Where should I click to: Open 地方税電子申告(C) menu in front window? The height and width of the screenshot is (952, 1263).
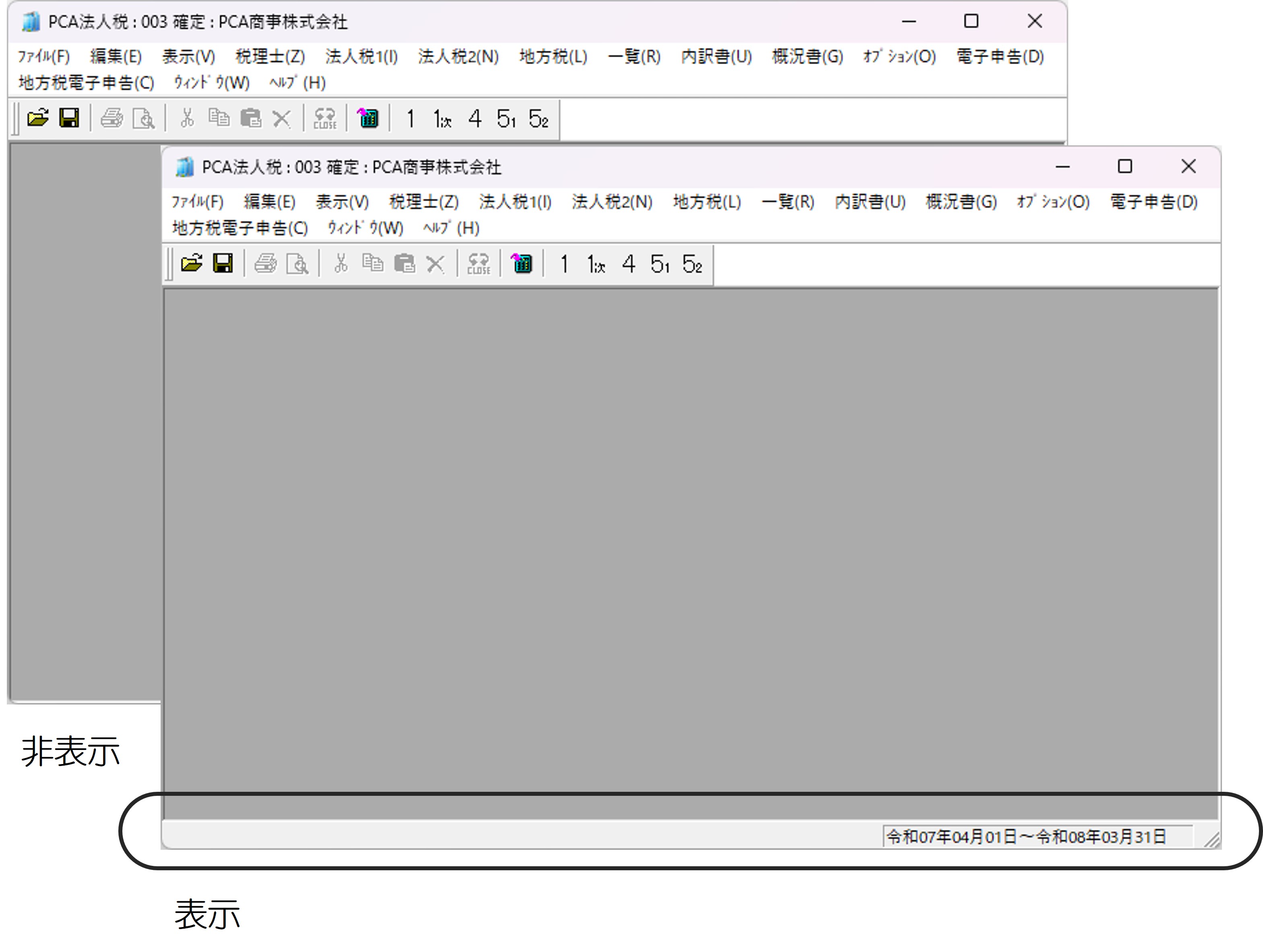[240, 228]
